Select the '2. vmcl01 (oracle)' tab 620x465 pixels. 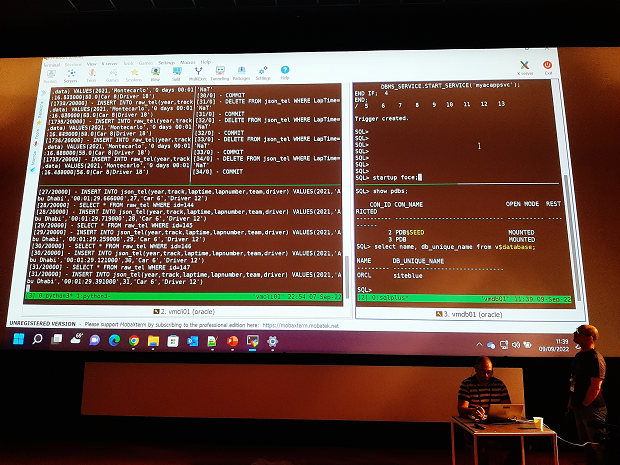[184, 312]
